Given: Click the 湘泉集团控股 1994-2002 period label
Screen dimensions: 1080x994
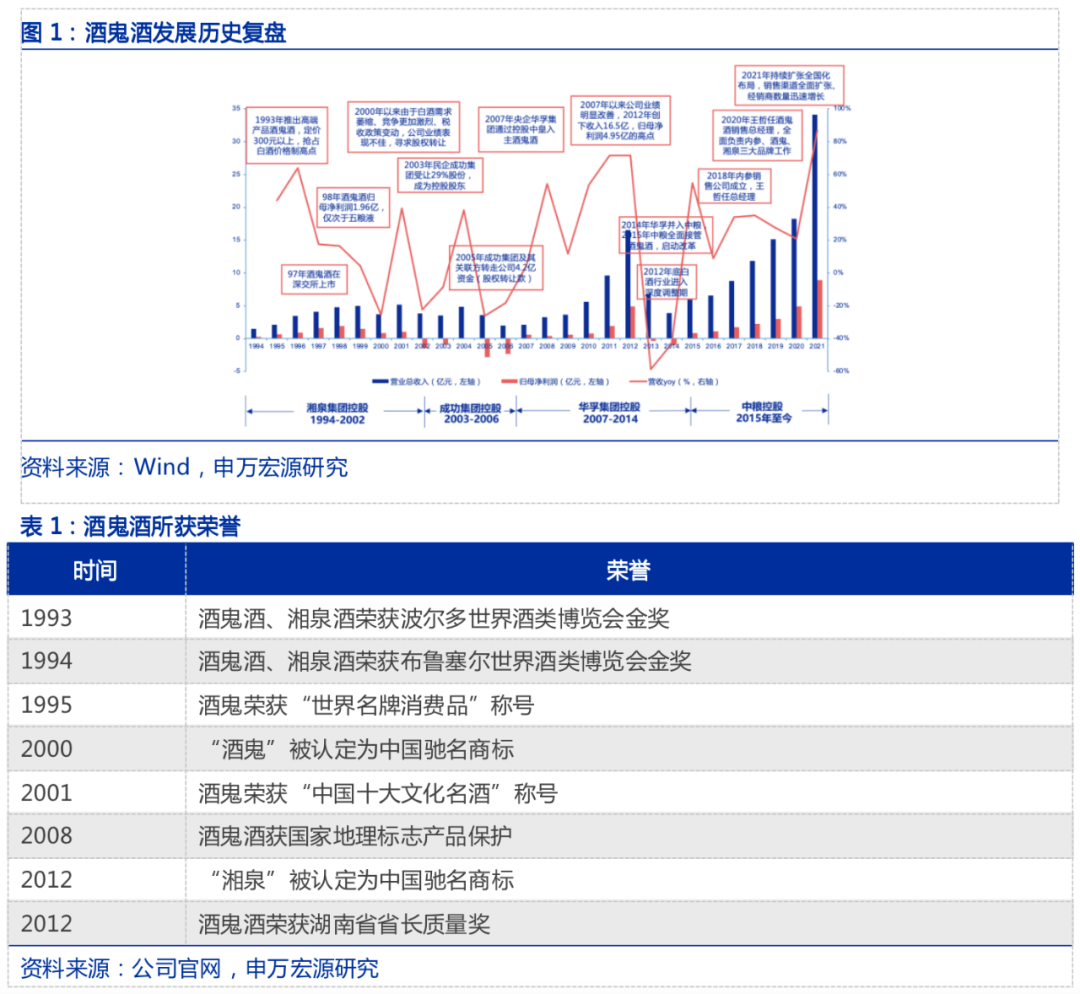Looking at the screenshot, I should coord(337,413).
